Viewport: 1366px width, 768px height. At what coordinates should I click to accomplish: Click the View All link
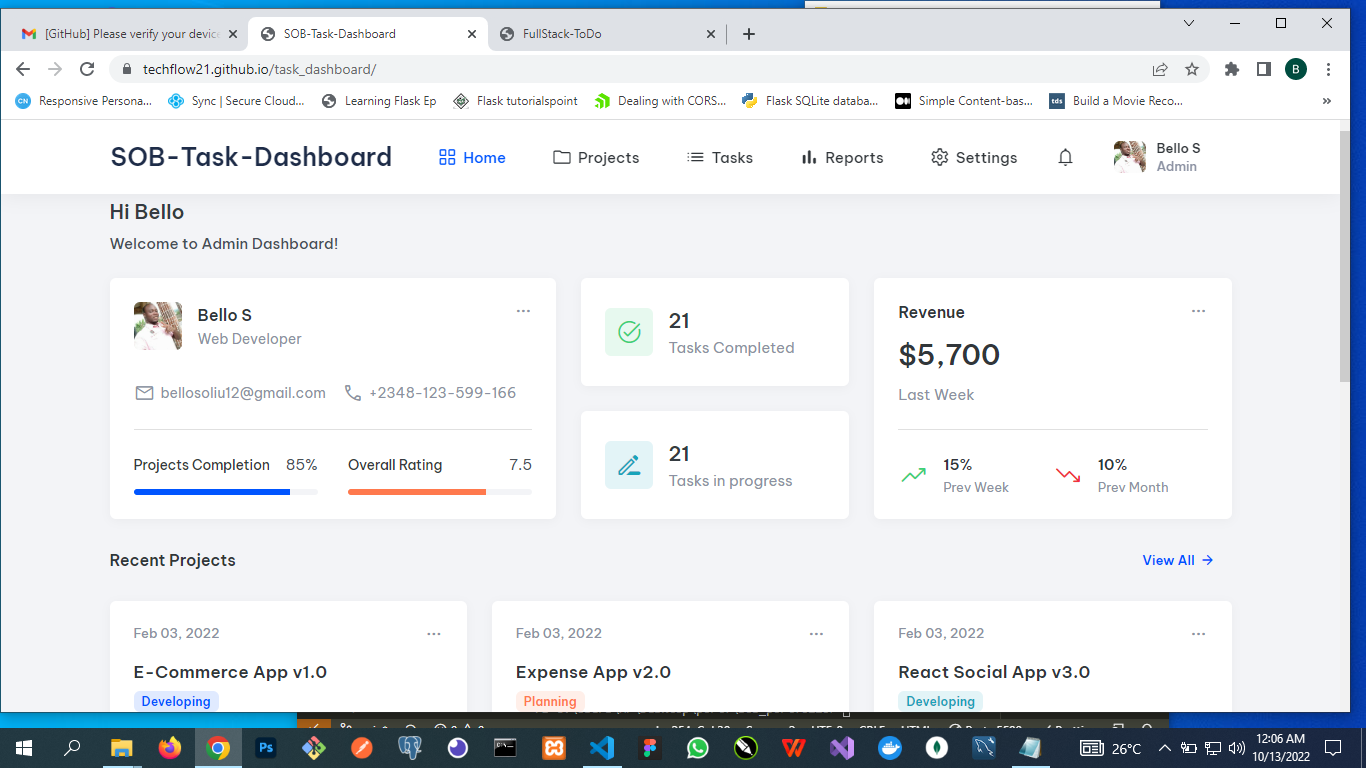point(1177,560)
